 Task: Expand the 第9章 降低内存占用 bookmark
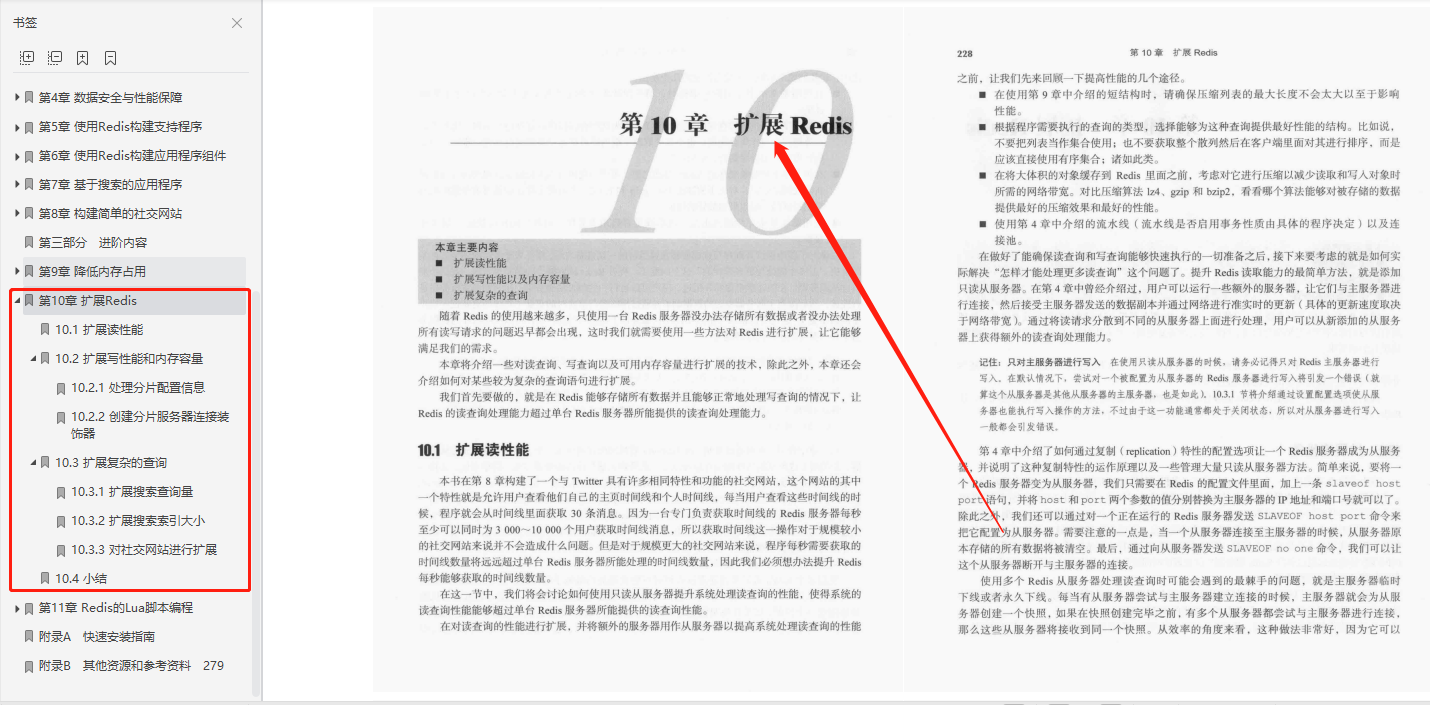pyautogui.click(x=16, y=272)
